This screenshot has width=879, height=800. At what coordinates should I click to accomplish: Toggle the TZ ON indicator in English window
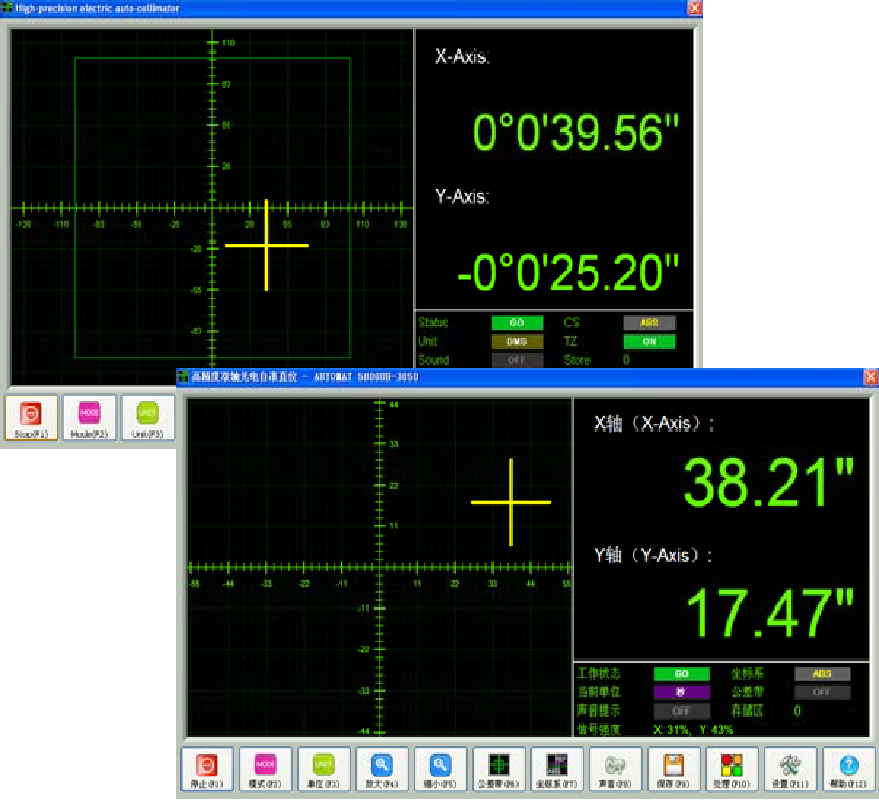tap(649, 342)
